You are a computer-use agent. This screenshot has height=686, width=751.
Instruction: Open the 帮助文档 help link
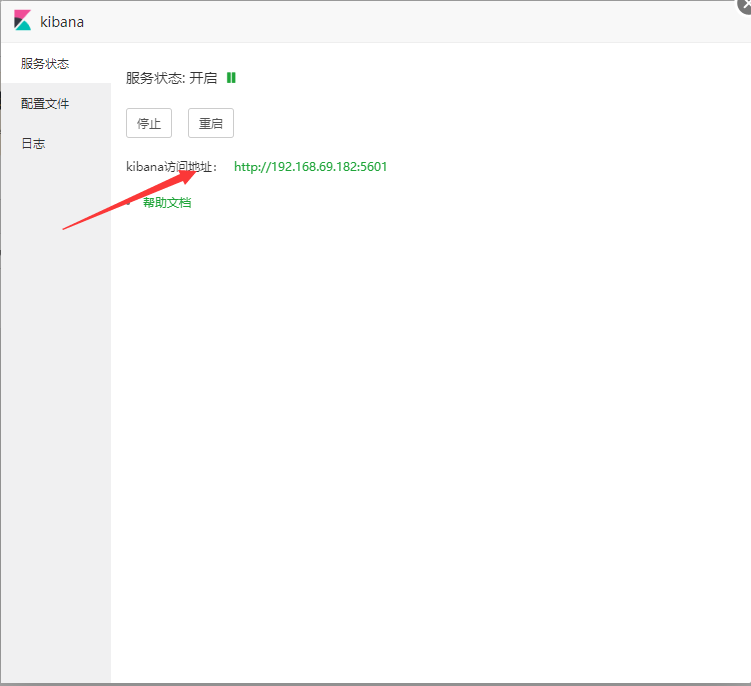coord(167,203)
